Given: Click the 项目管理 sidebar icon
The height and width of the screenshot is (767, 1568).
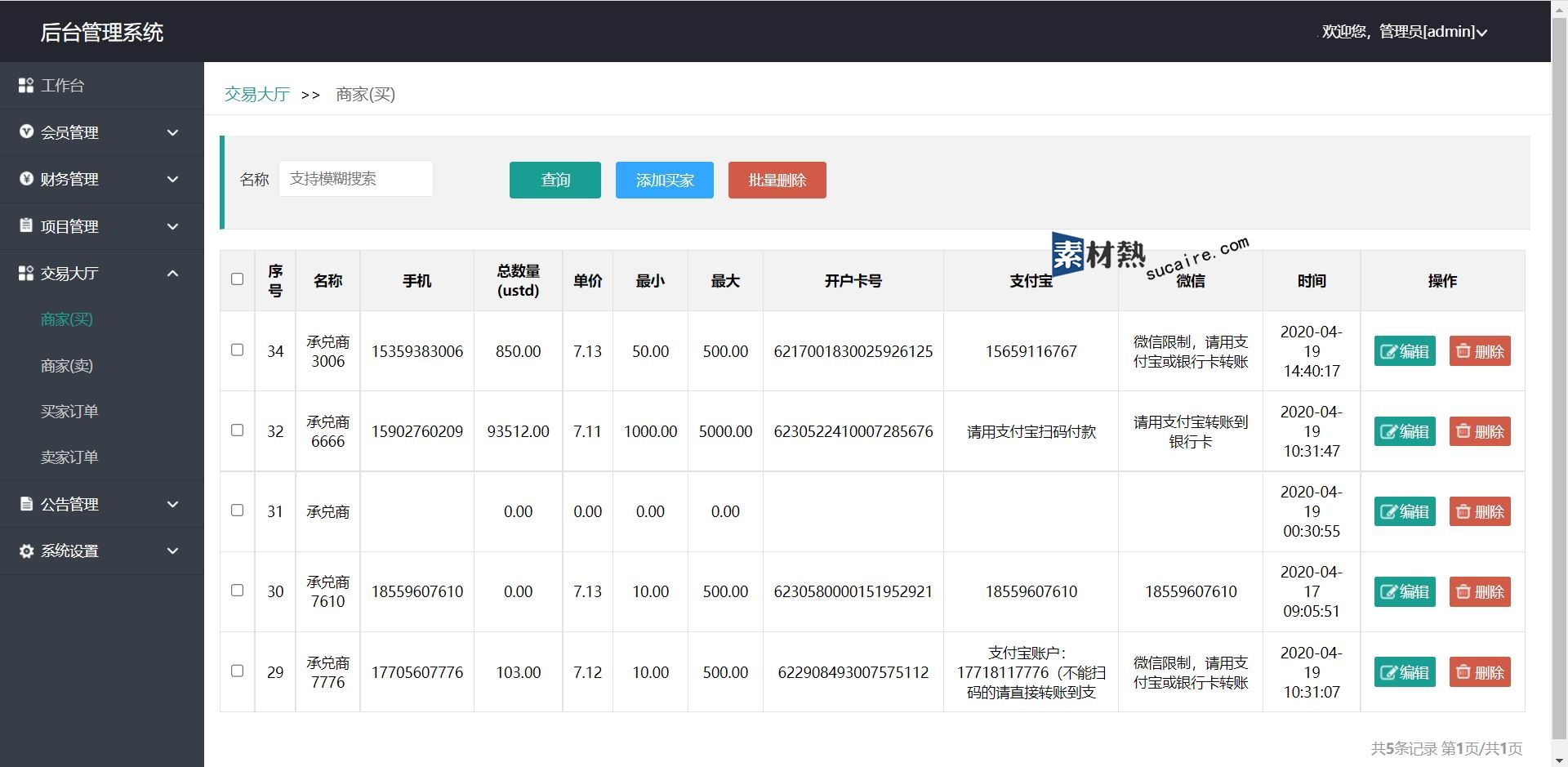Looking at the screenshot, I should [26, 225].
